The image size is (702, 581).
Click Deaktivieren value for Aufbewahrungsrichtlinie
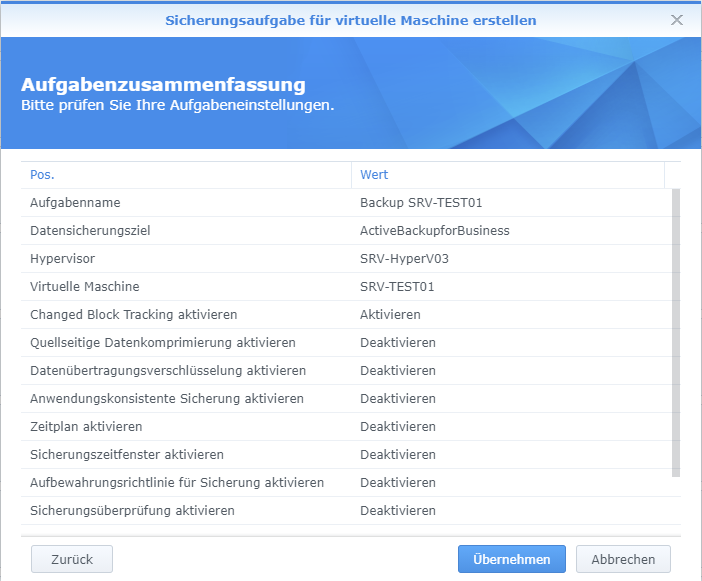398,483
